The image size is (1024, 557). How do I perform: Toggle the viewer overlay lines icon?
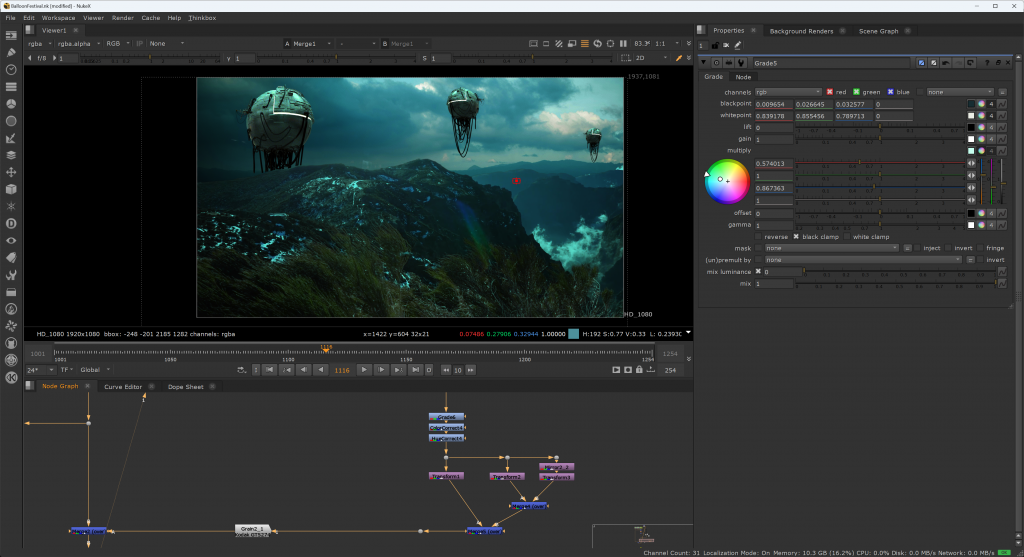coord(584,44)
